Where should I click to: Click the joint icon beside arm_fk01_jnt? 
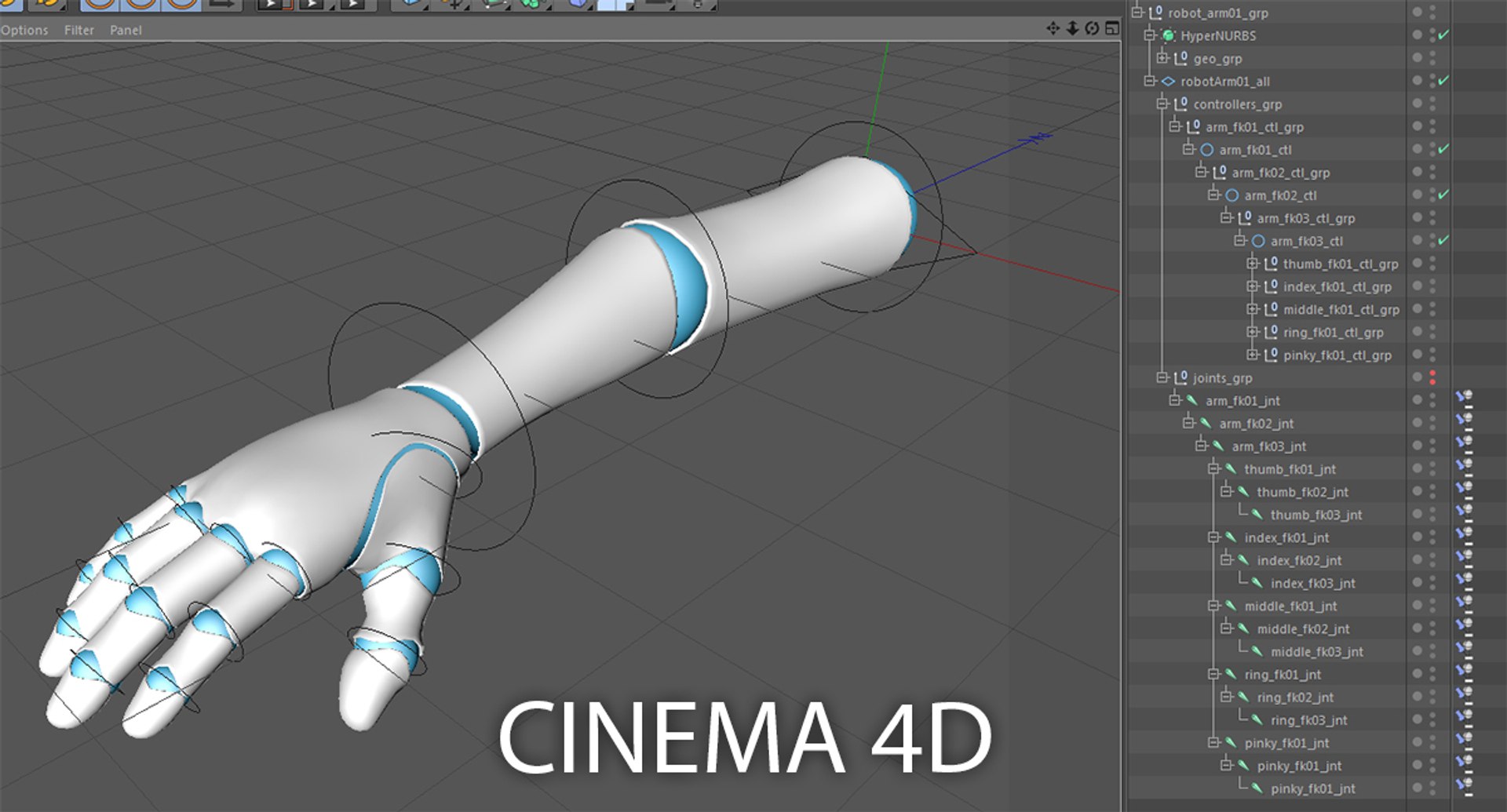(1193, 400)
